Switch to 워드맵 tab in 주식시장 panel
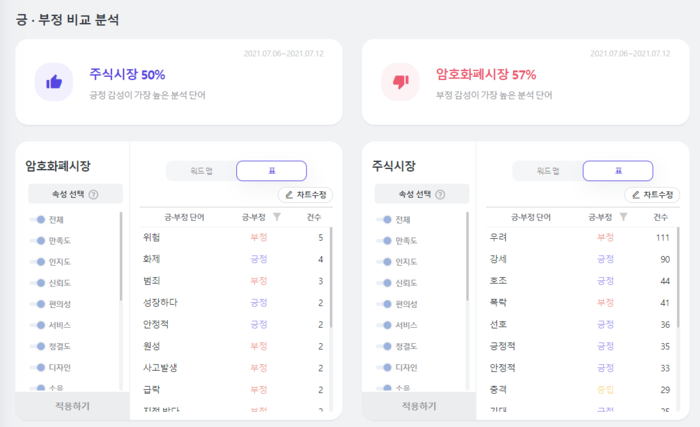This screenshot has height=427, width=700. (547, 171)
